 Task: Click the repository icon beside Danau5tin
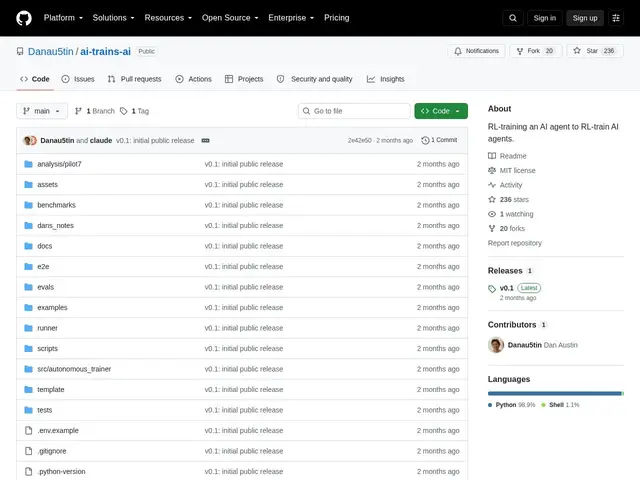[20, 51]
